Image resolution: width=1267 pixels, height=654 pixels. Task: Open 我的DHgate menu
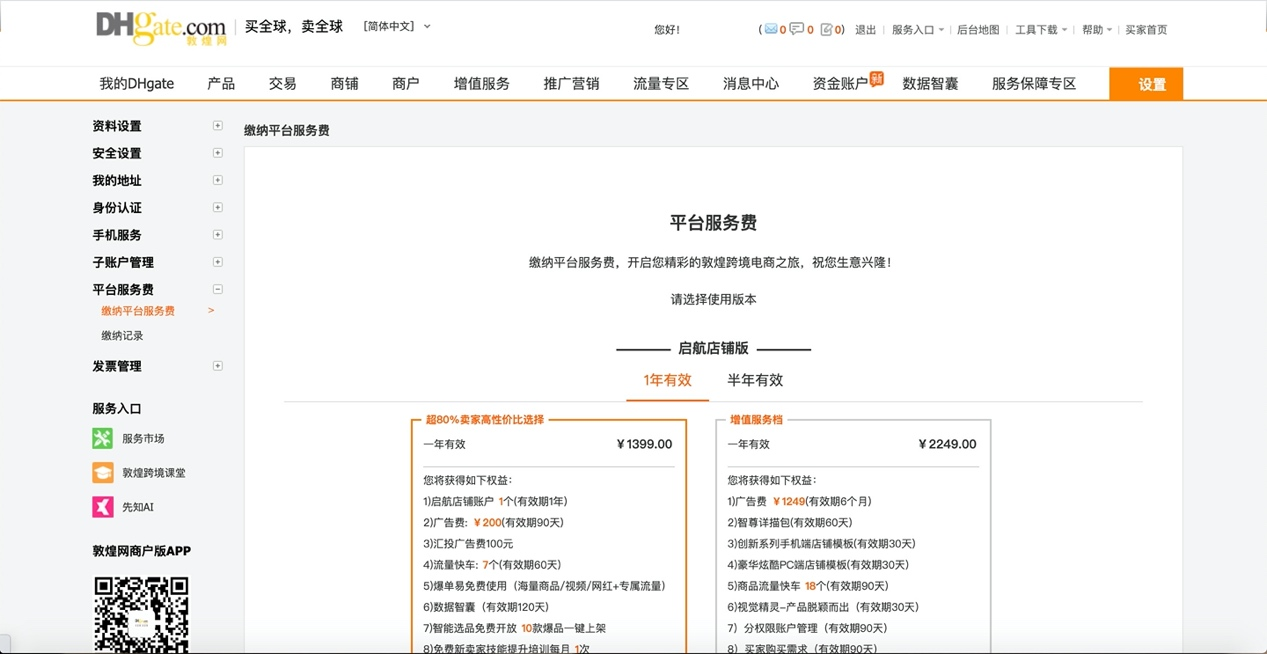[x=137, y=84]
